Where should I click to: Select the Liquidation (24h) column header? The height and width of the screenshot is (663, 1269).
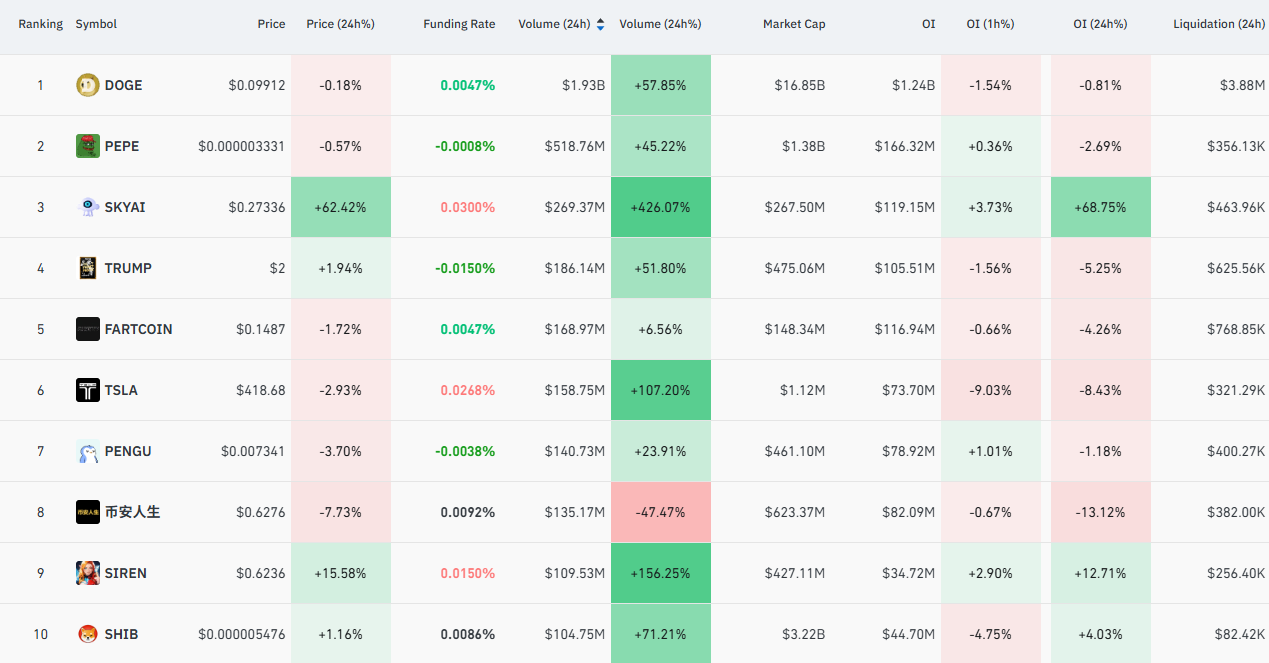tap(1219, 24)
